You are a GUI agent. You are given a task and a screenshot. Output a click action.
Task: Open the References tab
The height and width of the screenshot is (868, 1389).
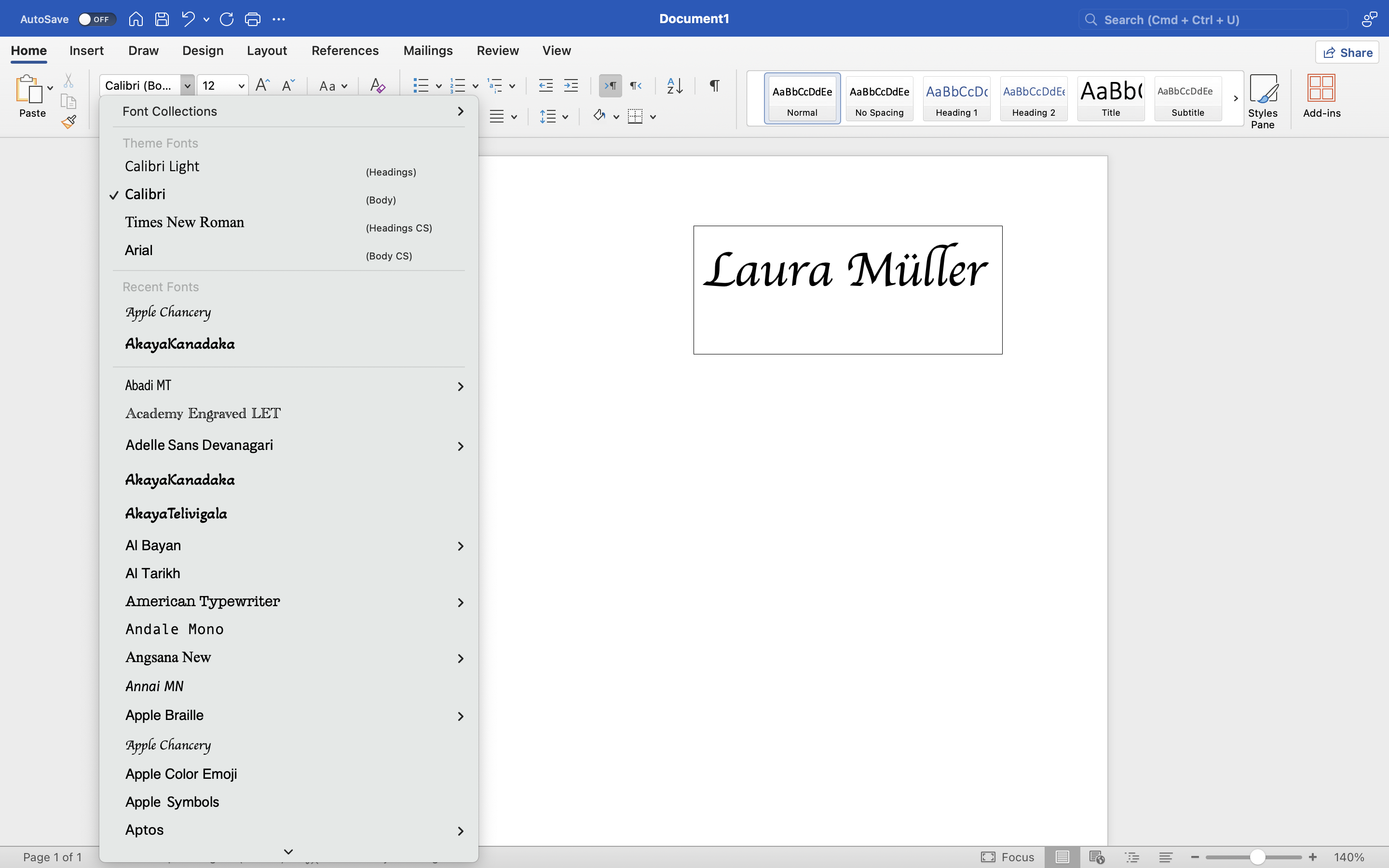pos(345,51)
